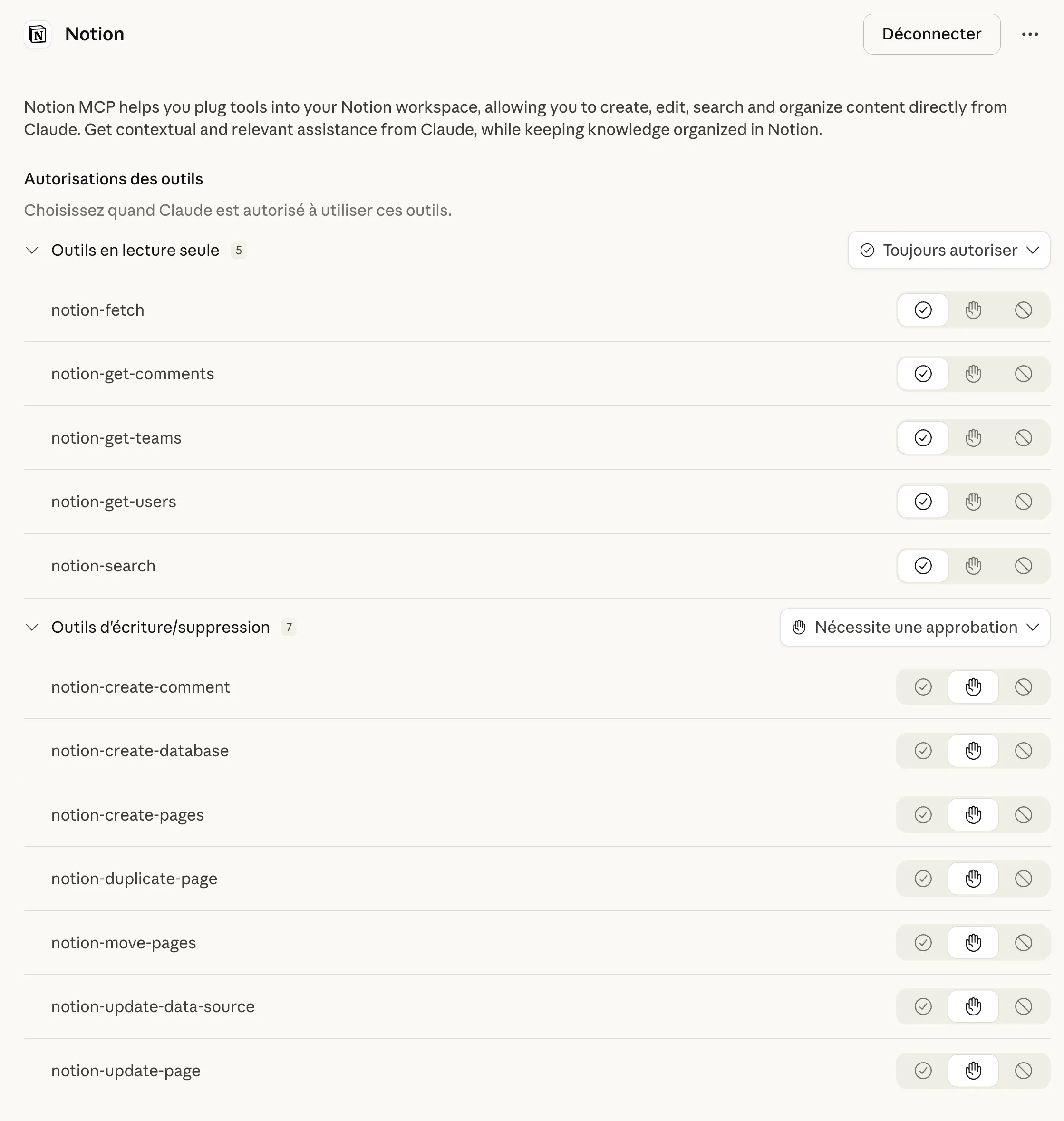The image size is (1064, 1121).
Task: Switch notion-get-users to approval mode
Action: [973, 501]
